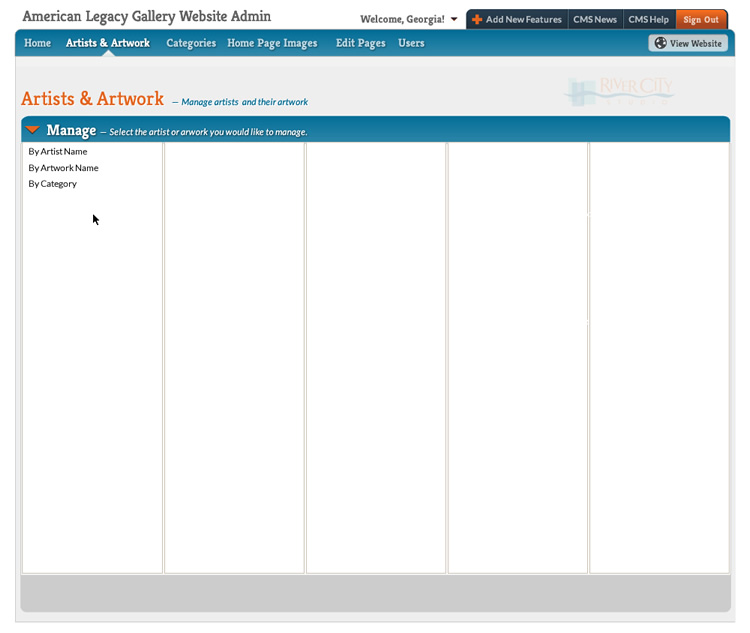Select By Artwork Name
The image size is (750, 633).
[63, 168]
